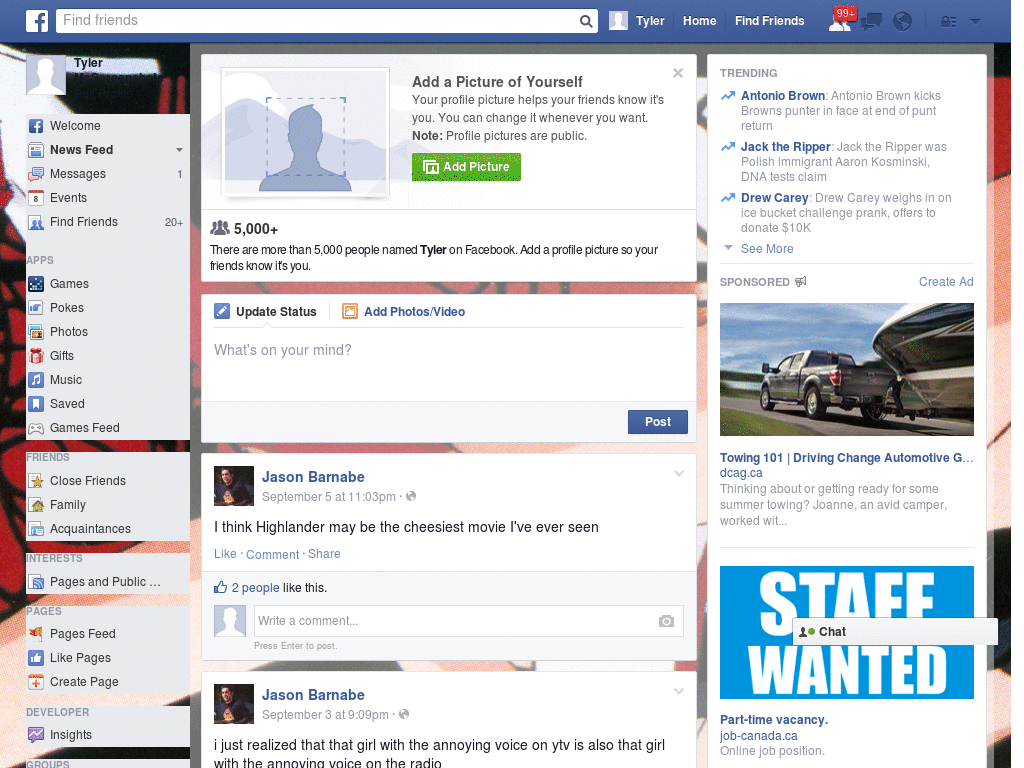This screenshot has height=768, width=1024.
Task: Open Games app icon
Action: [x=36, y=284]
